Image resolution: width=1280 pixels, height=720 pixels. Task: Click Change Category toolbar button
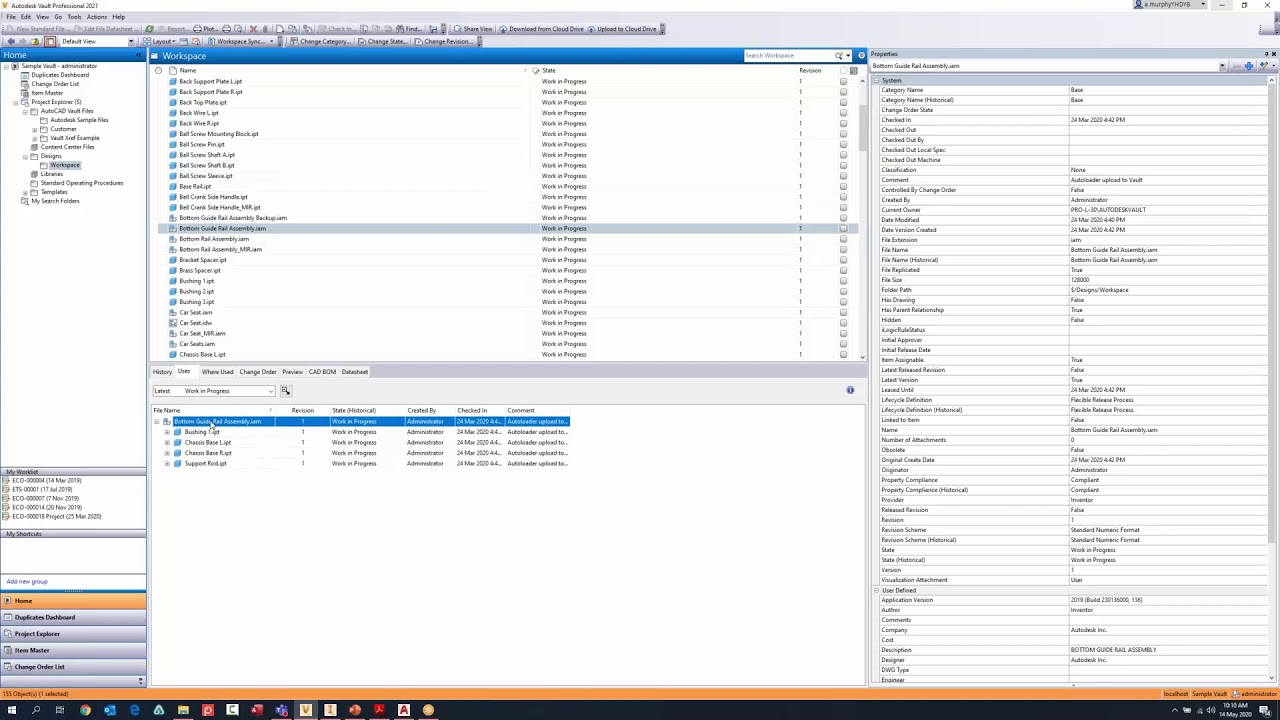(319, 41)
